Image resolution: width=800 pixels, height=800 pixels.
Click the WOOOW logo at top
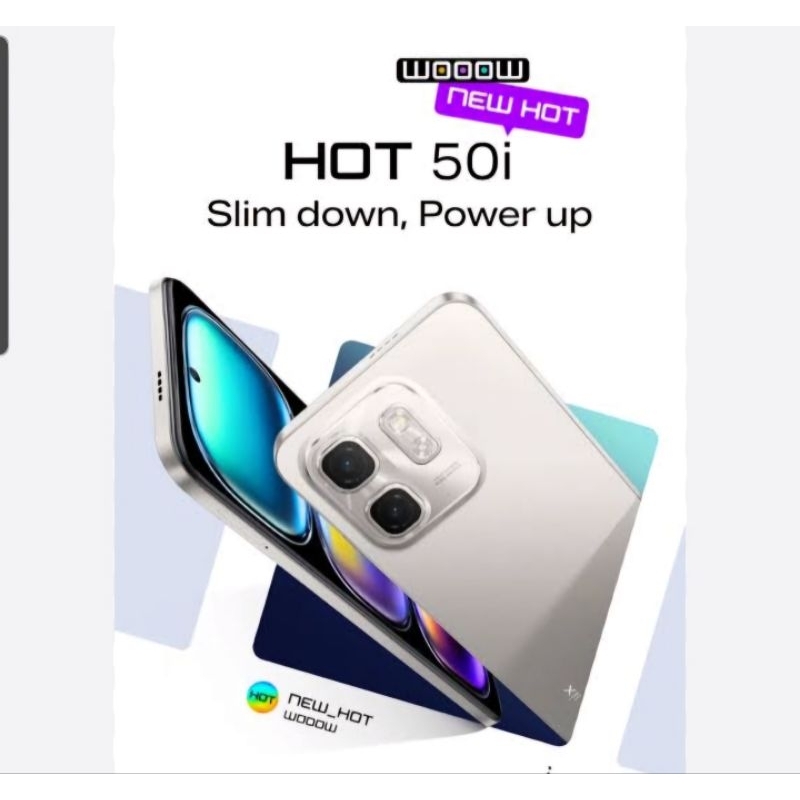[462, 70]
